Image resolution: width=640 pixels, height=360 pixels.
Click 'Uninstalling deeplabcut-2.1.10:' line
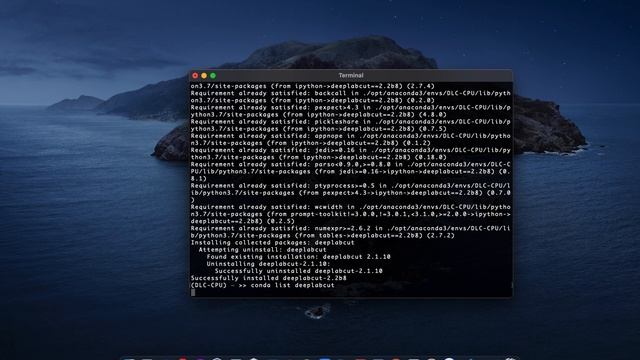tap(269, 264)
